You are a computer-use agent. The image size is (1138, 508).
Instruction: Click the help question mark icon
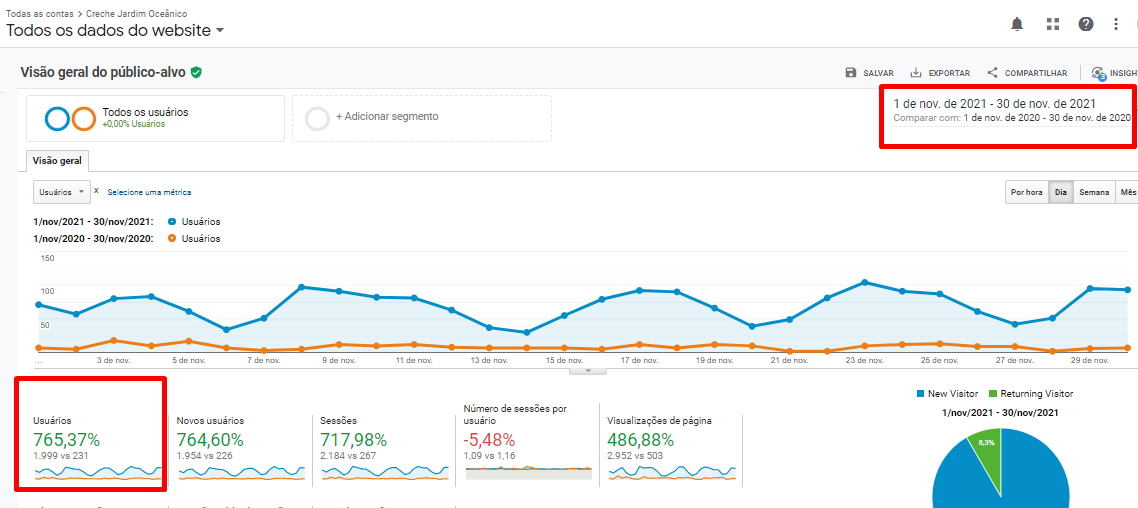[x=1086, y=24]
